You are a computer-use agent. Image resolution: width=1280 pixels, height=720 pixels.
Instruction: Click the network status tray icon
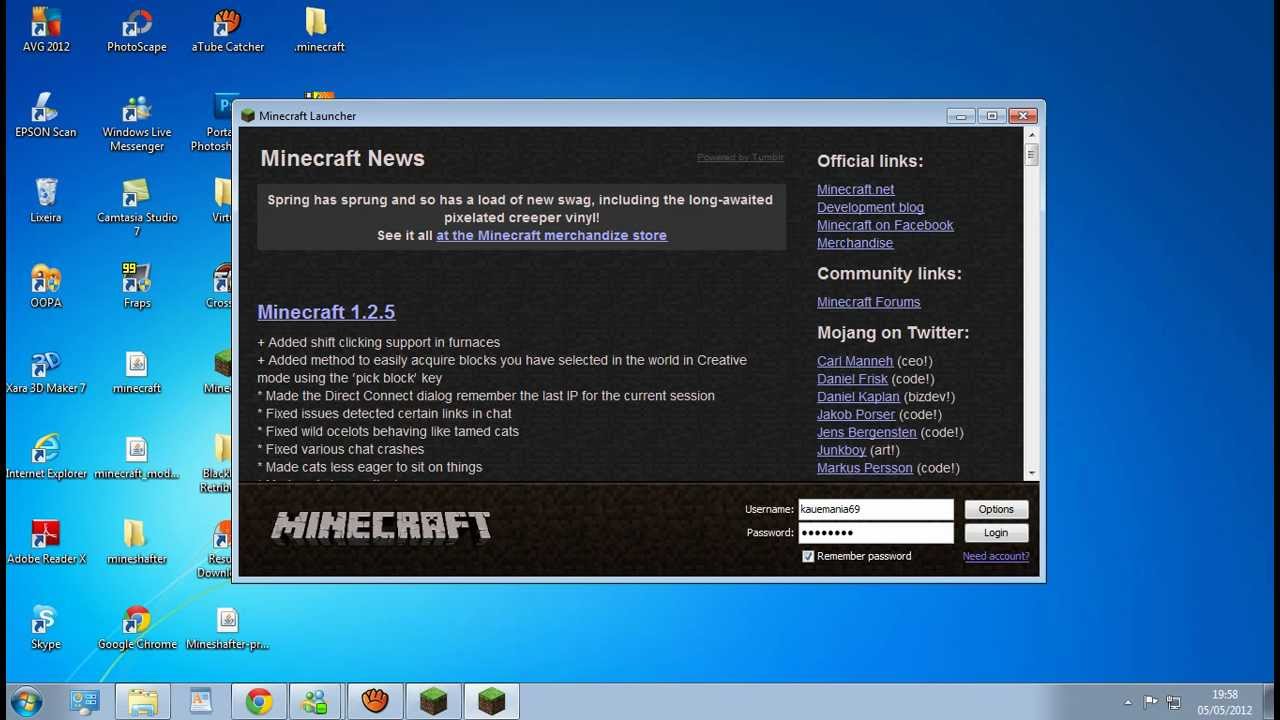[x=1173, y=702]
